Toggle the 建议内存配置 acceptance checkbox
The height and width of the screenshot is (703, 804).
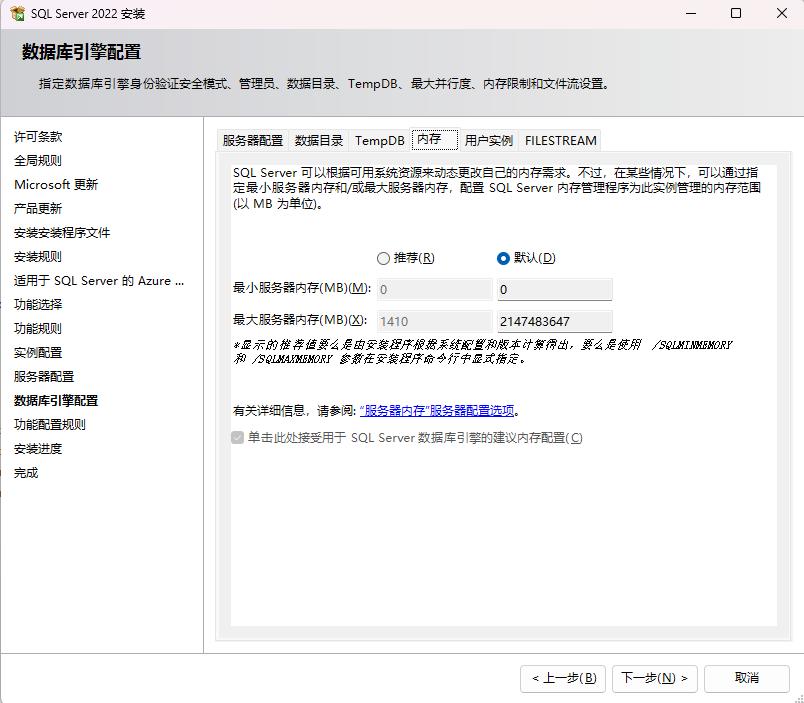[238, 438]
